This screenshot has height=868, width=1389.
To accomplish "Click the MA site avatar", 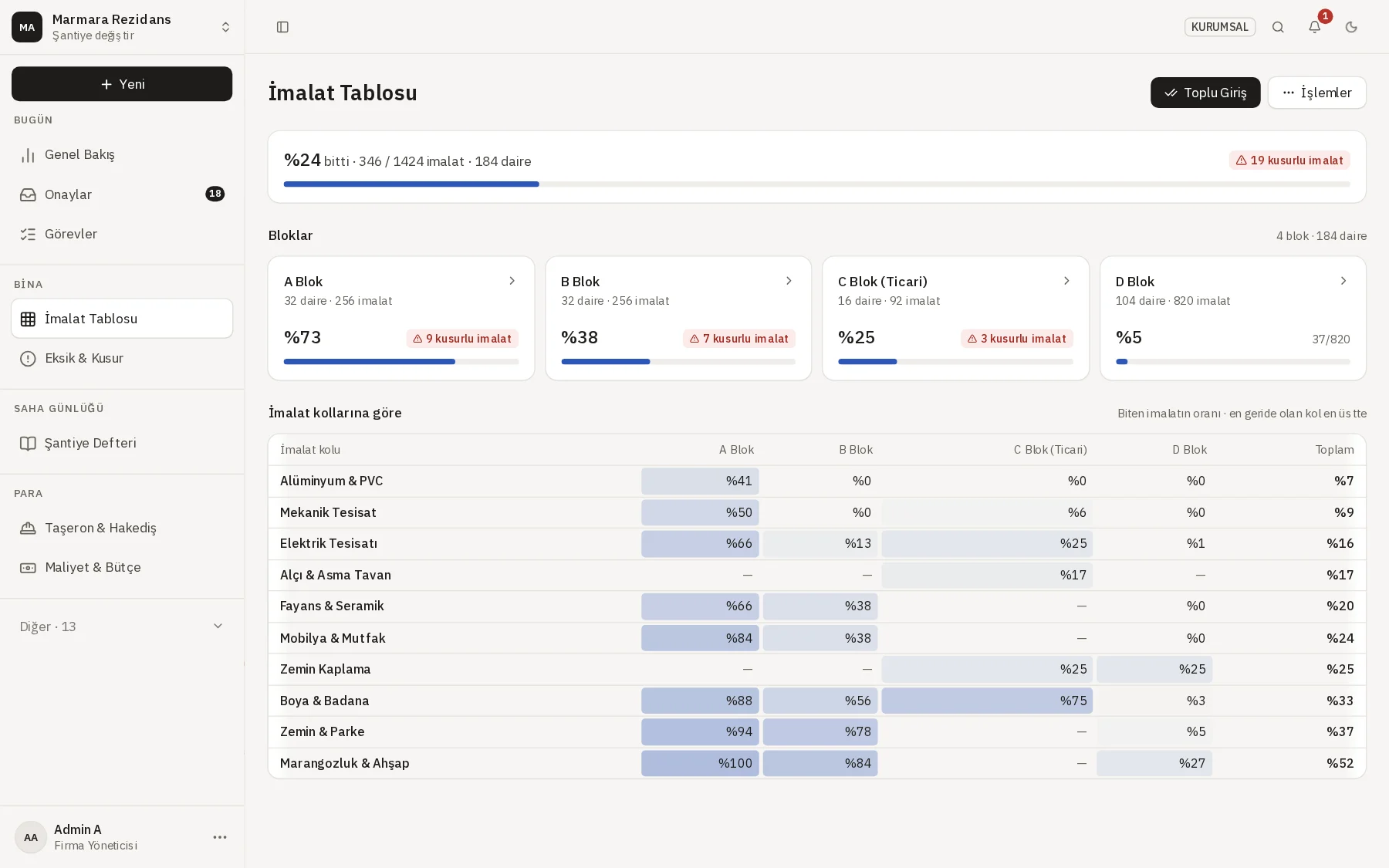I will pos(27,27).
